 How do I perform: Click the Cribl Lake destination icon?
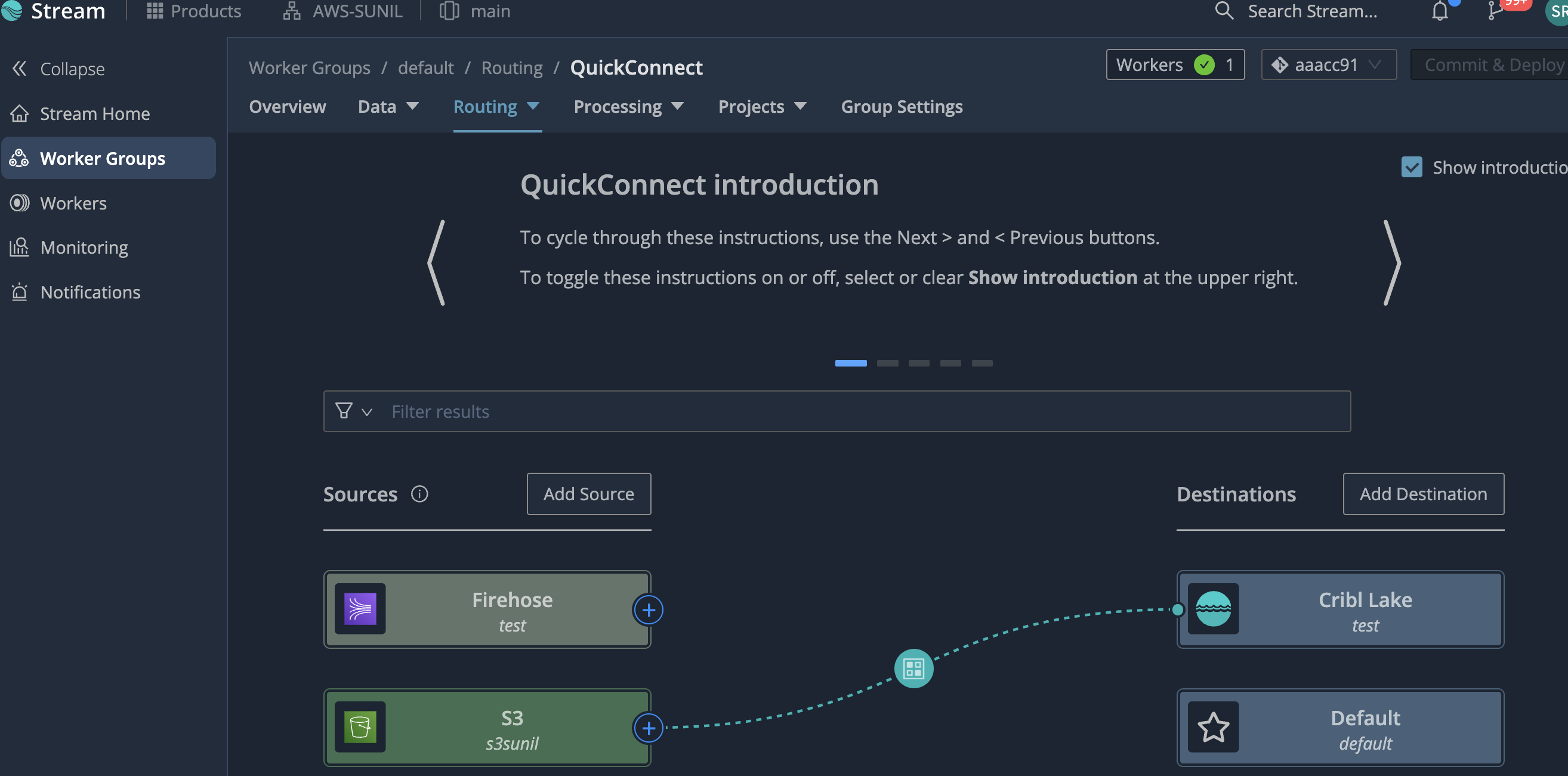pyautogui.click(x=1213, y=609)
